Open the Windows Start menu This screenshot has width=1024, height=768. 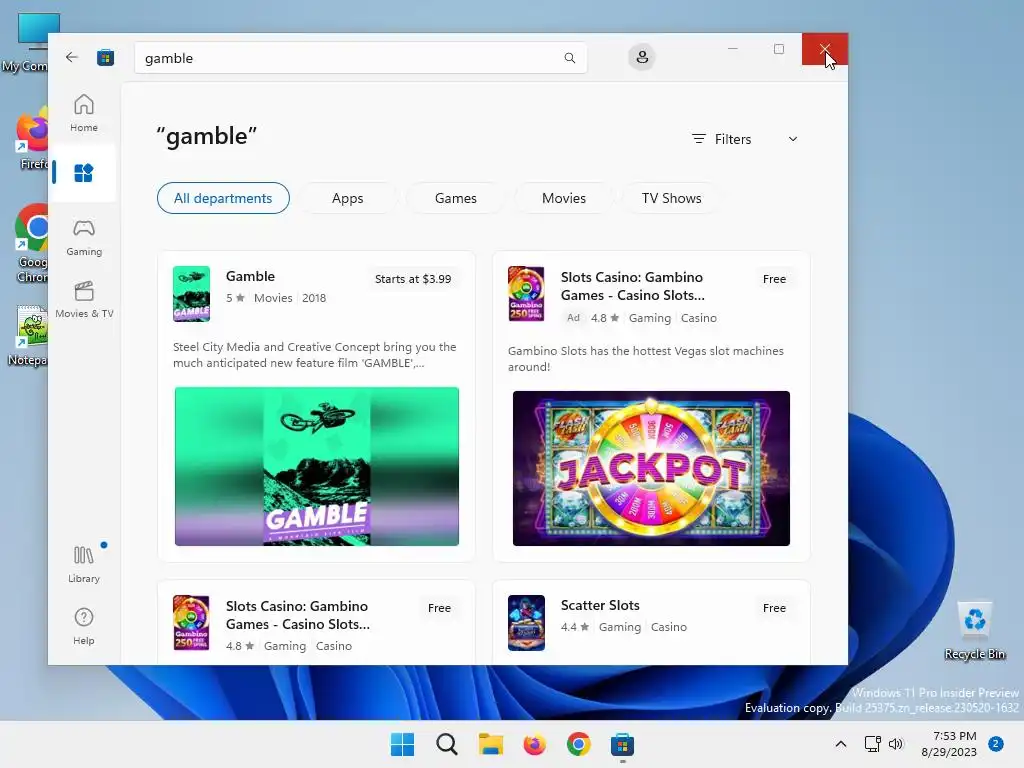point(402,744)
